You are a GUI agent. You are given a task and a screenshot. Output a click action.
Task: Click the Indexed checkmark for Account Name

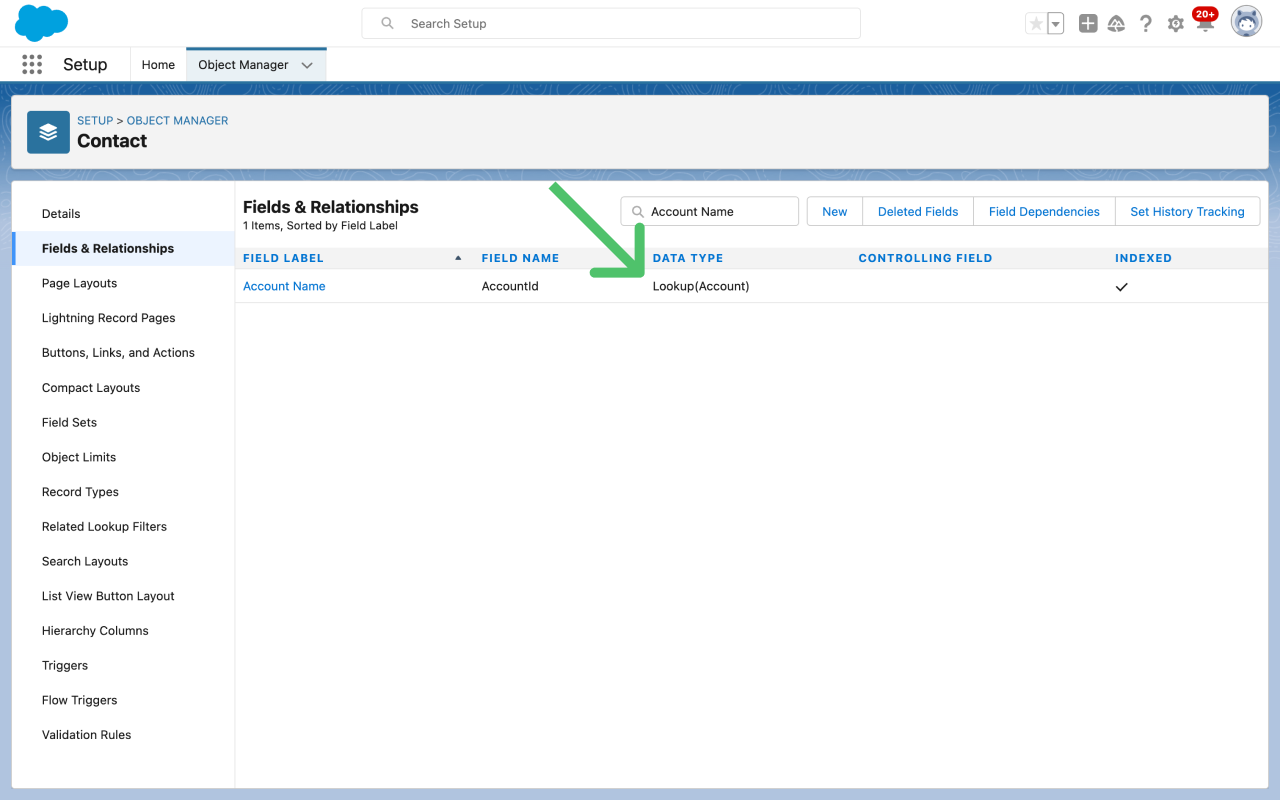[x=1121, y=287]
